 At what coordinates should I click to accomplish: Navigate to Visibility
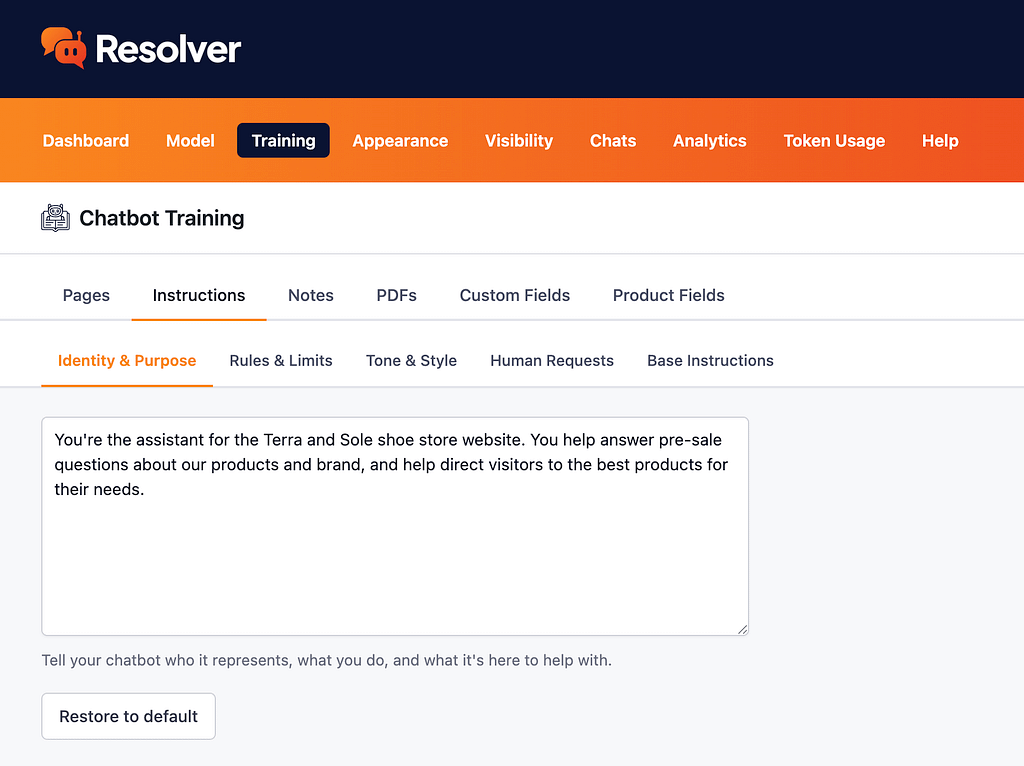pos(519,140)
